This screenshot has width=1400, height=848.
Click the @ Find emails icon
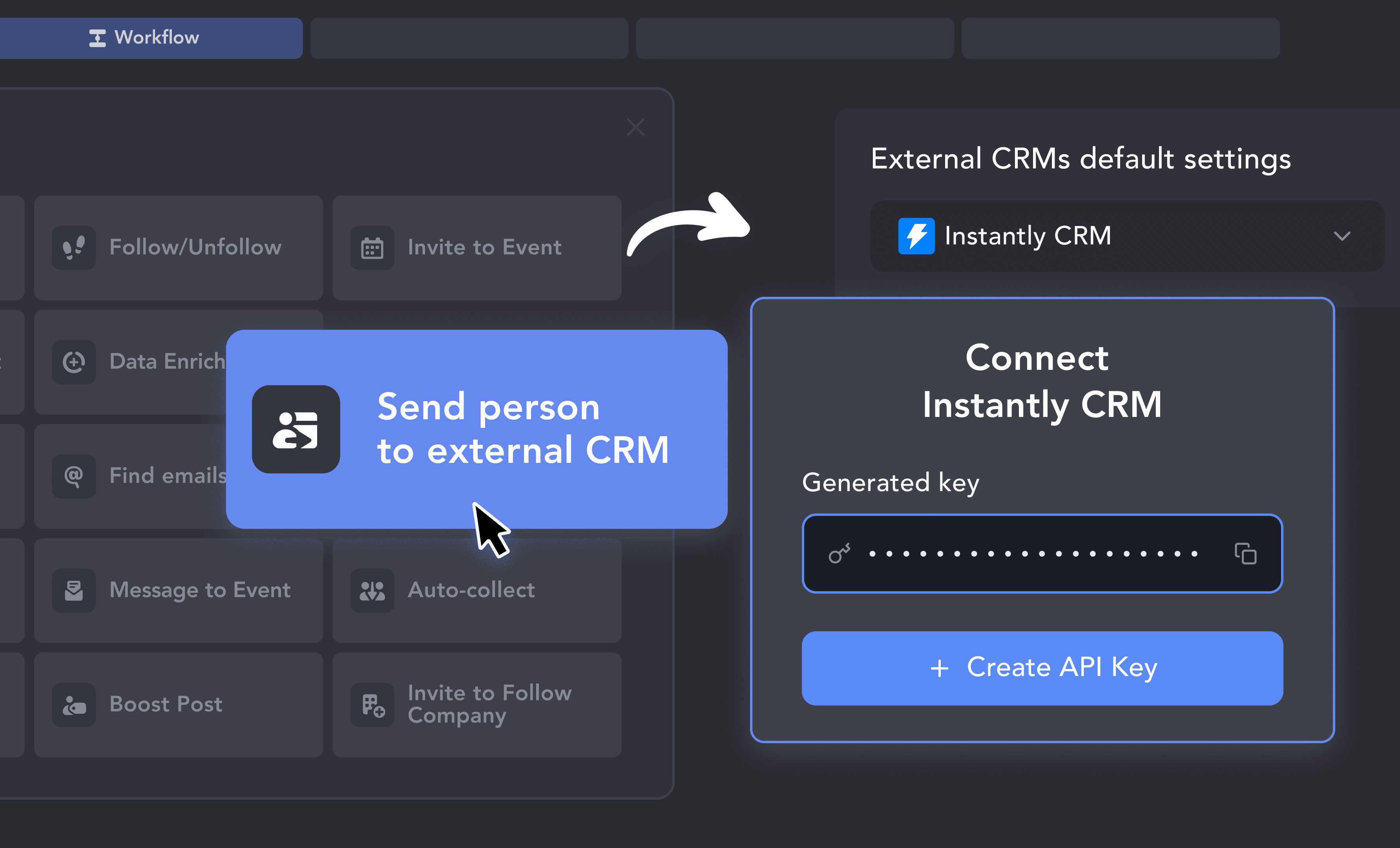(x=74, y=476)
